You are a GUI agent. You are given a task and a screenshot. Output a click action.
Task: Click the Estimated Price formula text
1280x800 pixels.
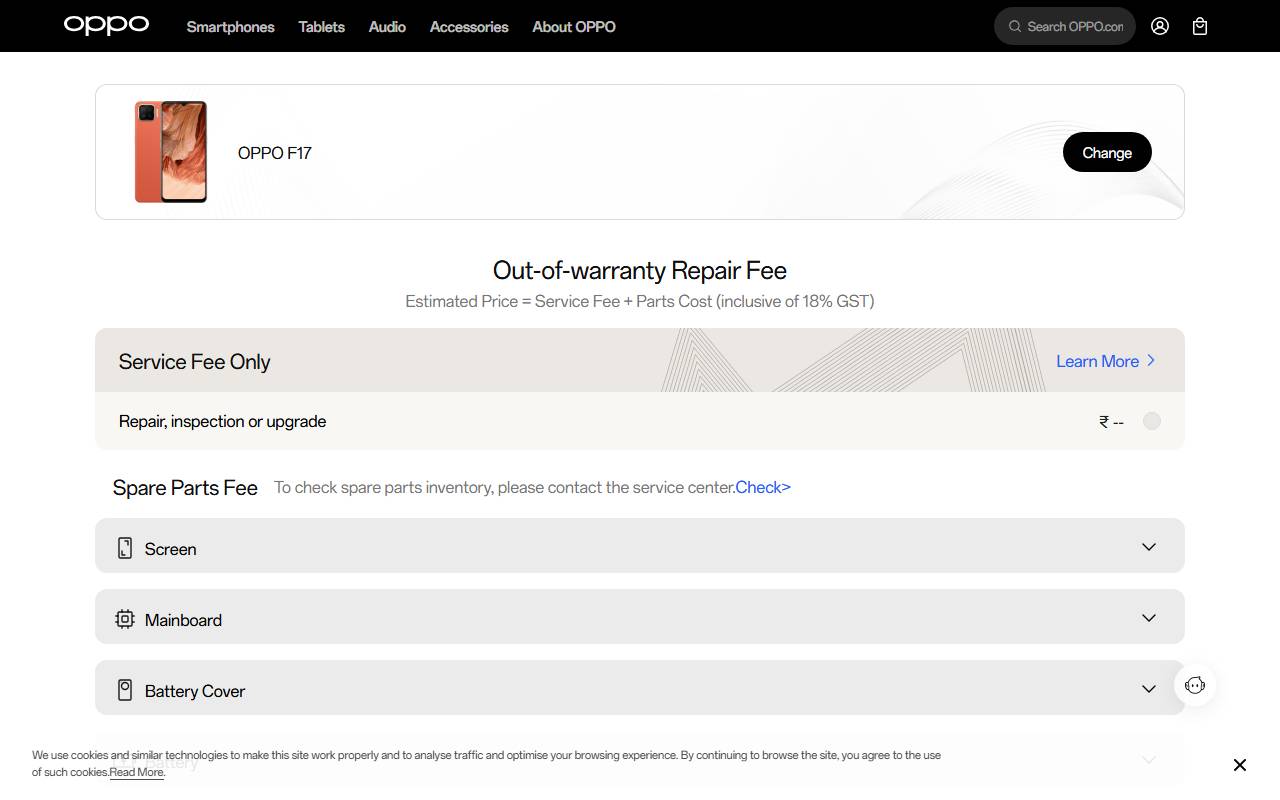point(640,301)
